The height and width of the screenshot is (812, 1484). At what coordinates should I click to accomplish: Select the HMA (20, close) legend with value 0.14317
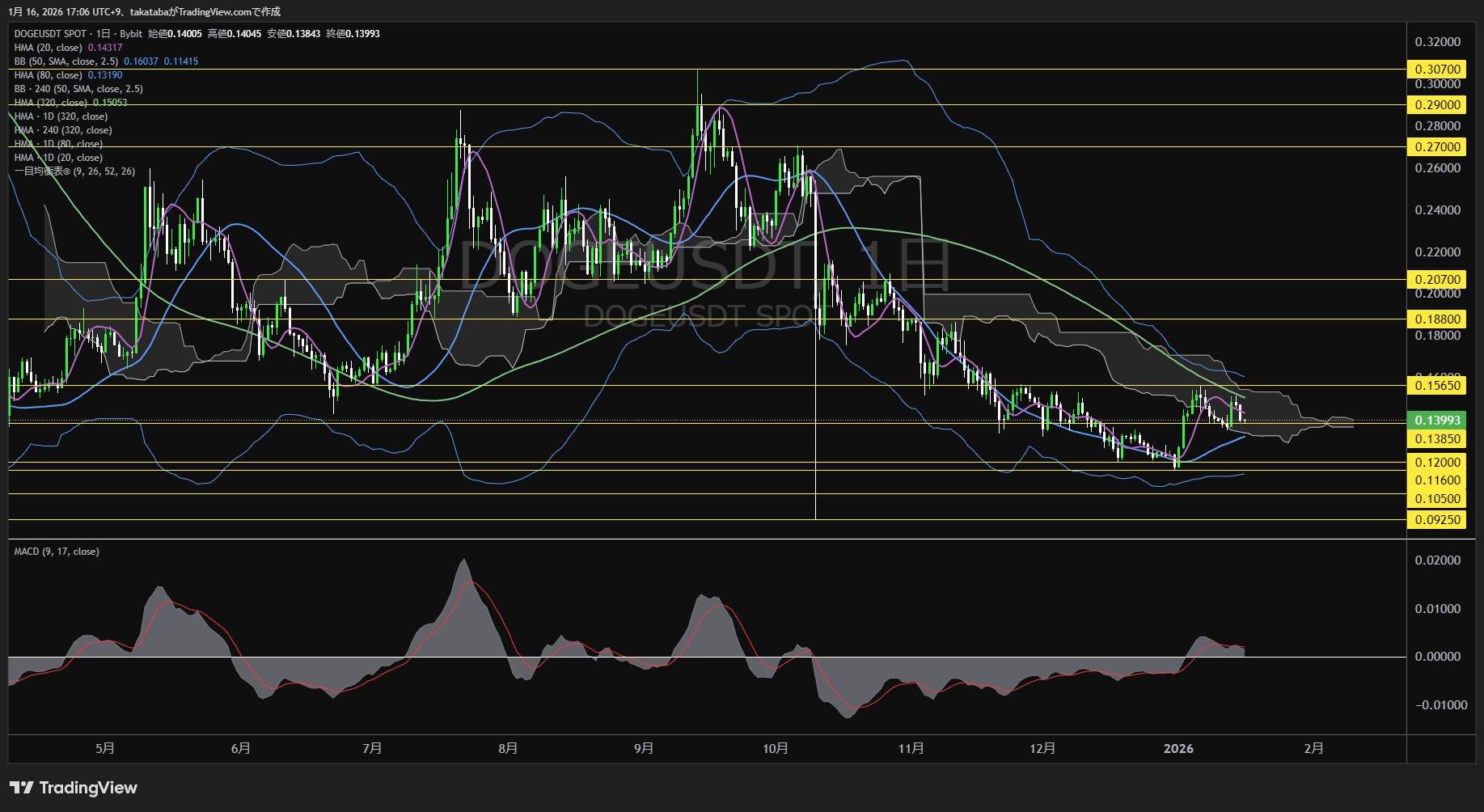point(68,48)
